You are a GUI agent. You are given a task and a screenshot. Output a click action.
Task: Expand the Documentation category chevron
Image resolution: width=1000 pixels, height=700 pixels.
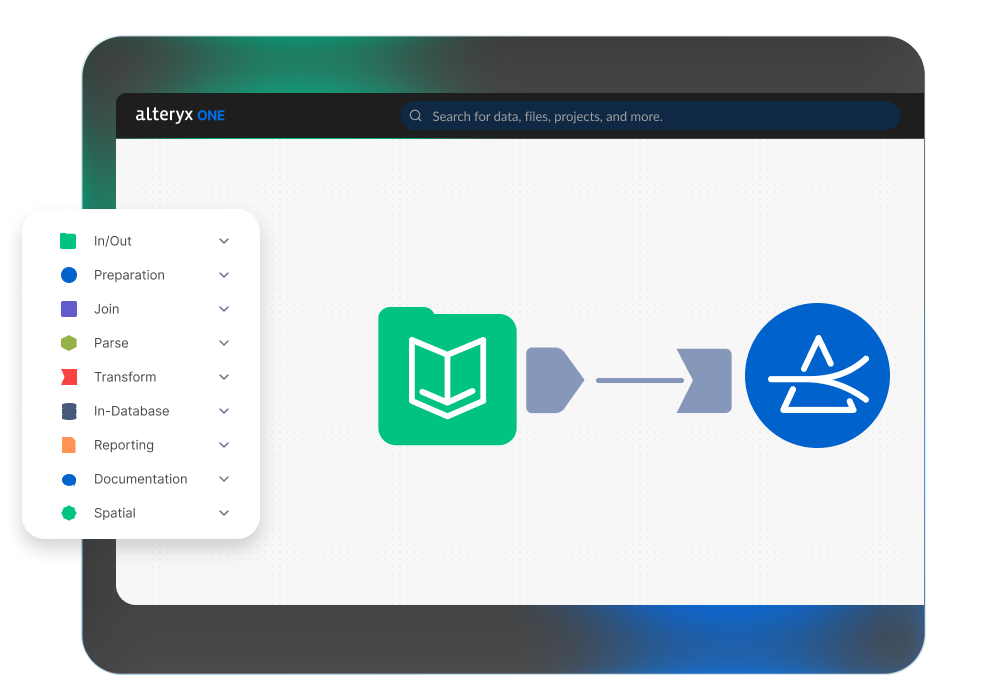click(x=224, y=478)
